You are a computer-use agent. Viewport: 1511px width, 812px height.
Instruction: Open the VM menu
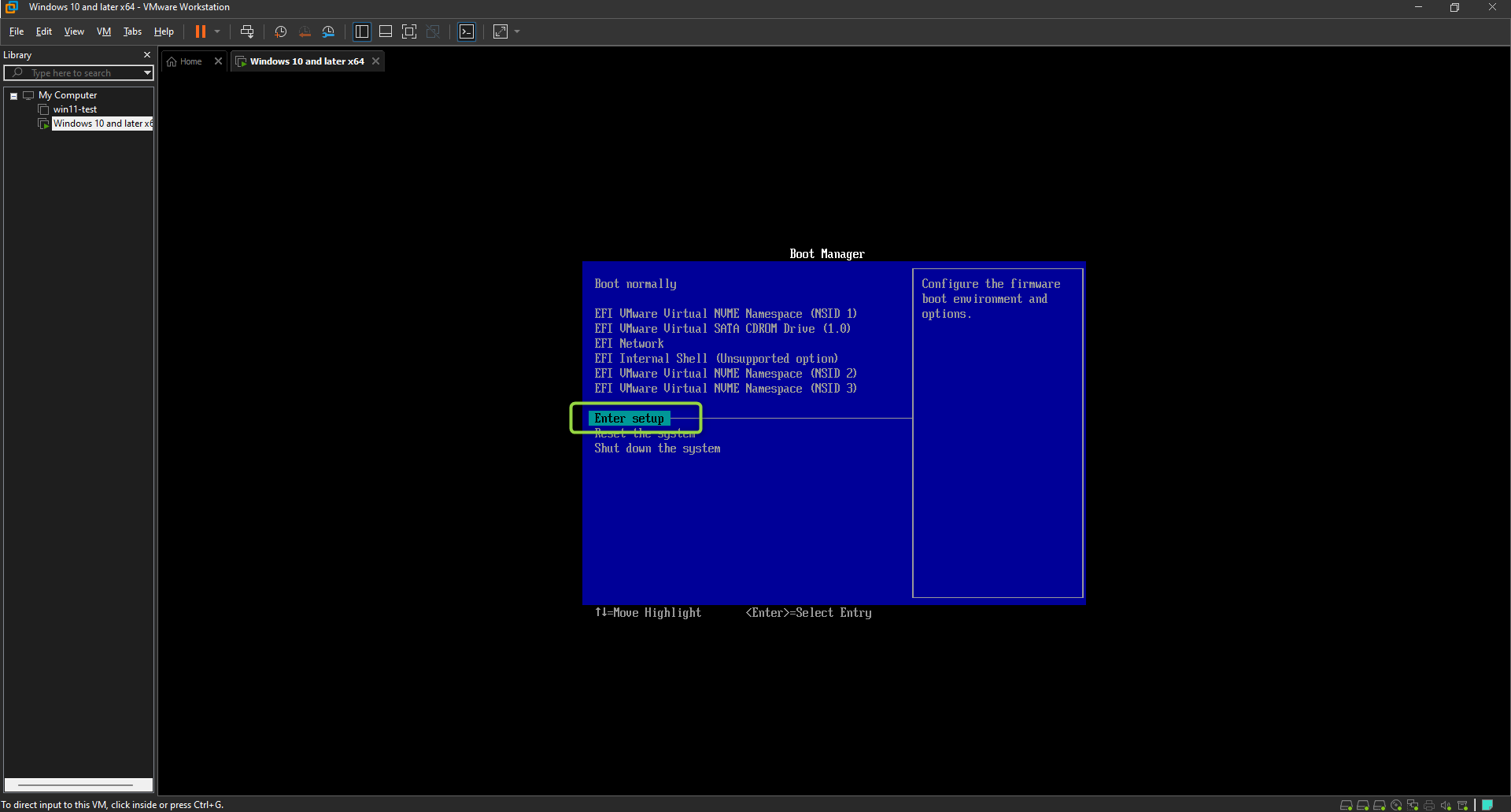point(103,31)
